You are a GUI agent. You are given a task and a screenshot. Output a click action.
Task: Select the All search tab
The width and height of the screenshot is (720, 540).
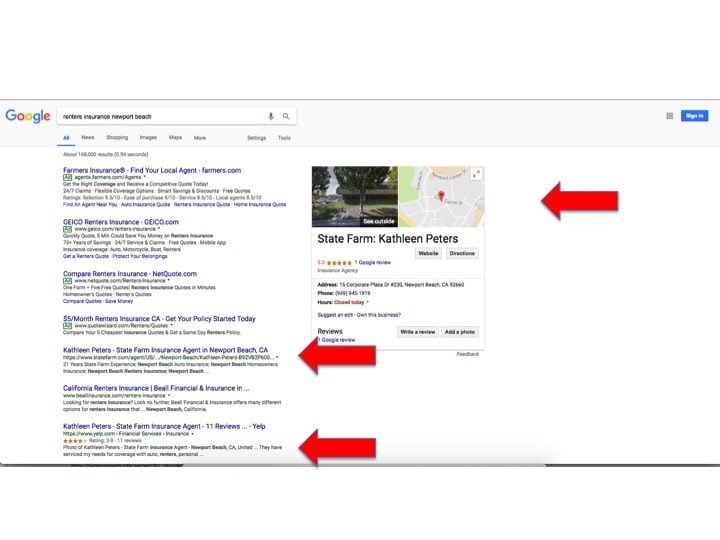66,138
